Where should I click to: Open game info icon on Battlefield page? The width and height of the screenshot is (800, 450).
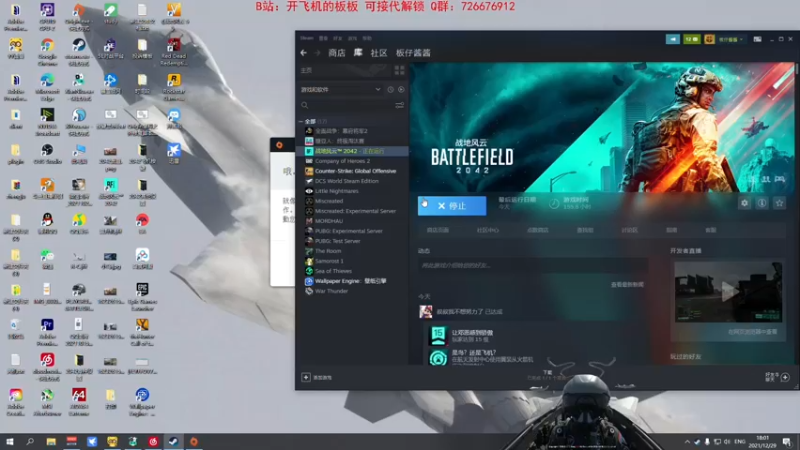762,203
